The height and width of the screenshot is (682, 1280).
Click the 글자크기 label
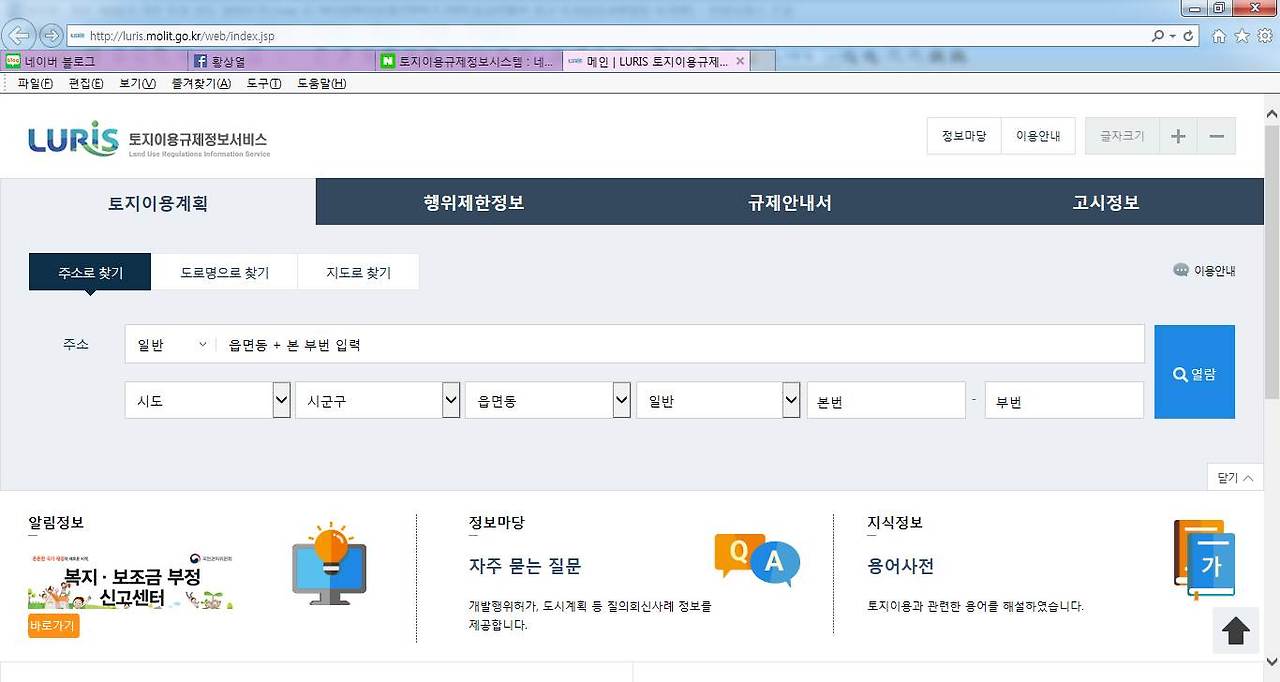(1122, 136)
